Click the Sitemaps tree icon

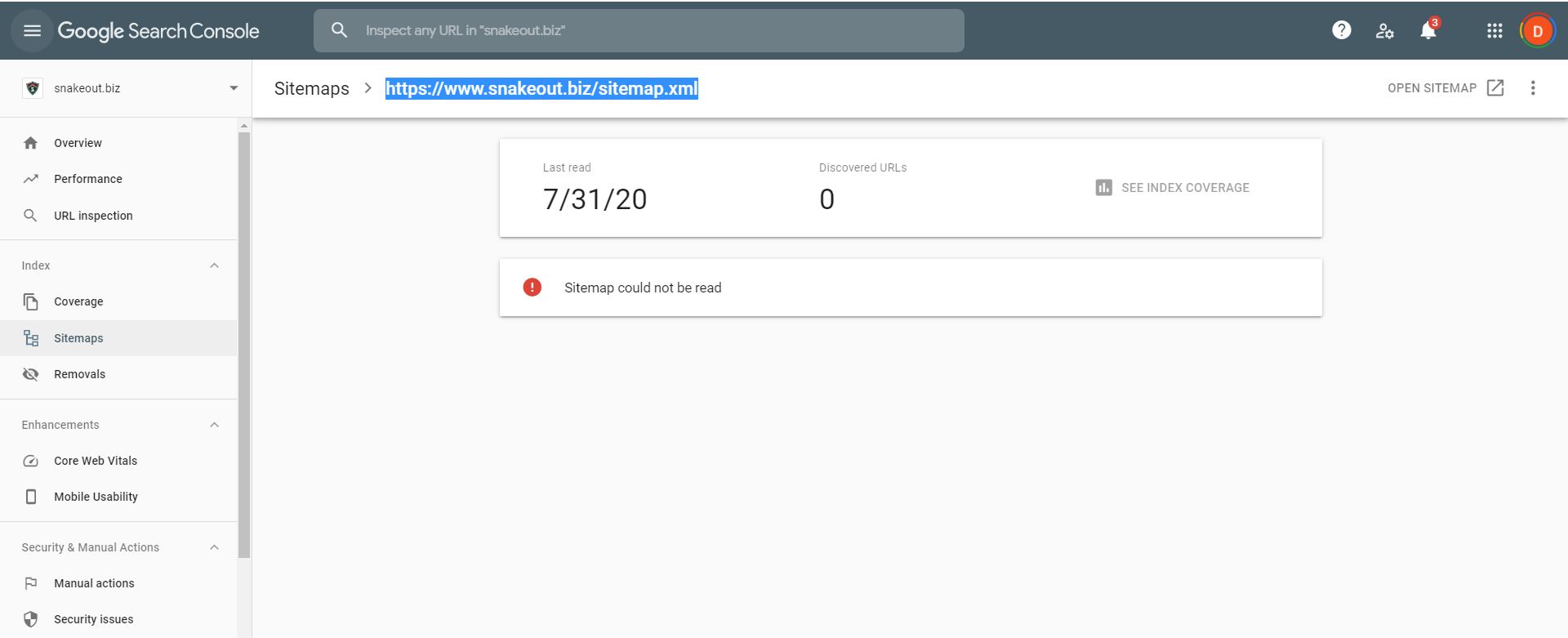[31, 338]
